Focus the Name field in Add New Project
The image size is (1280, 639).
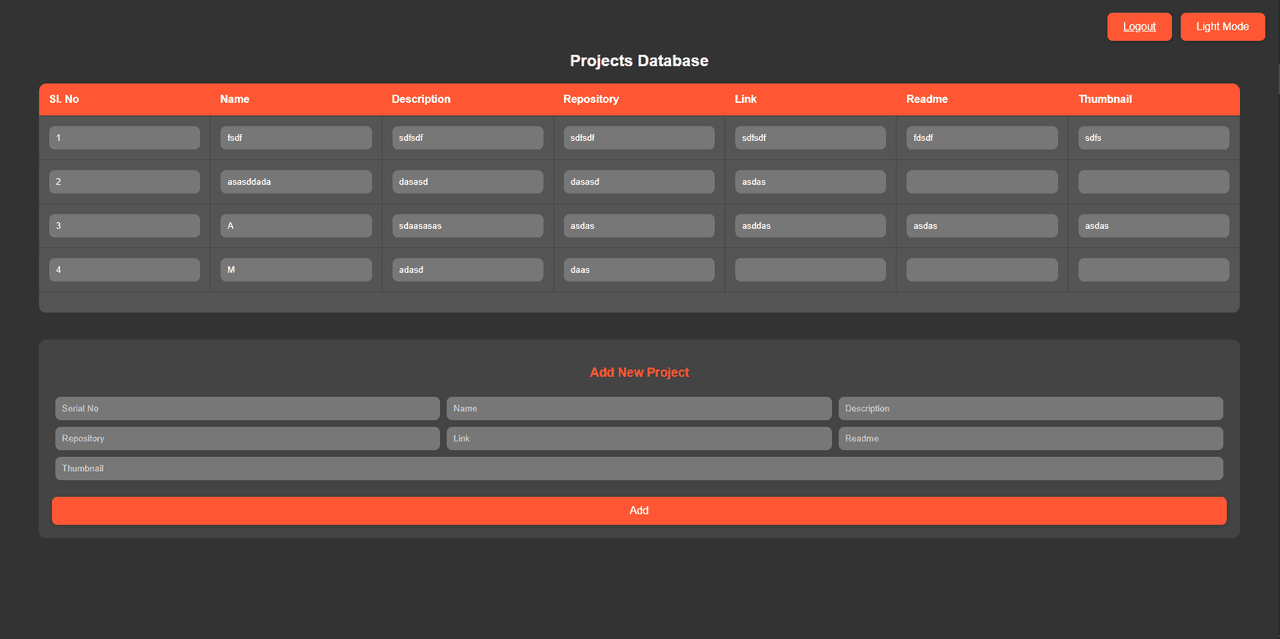(639, 408)
